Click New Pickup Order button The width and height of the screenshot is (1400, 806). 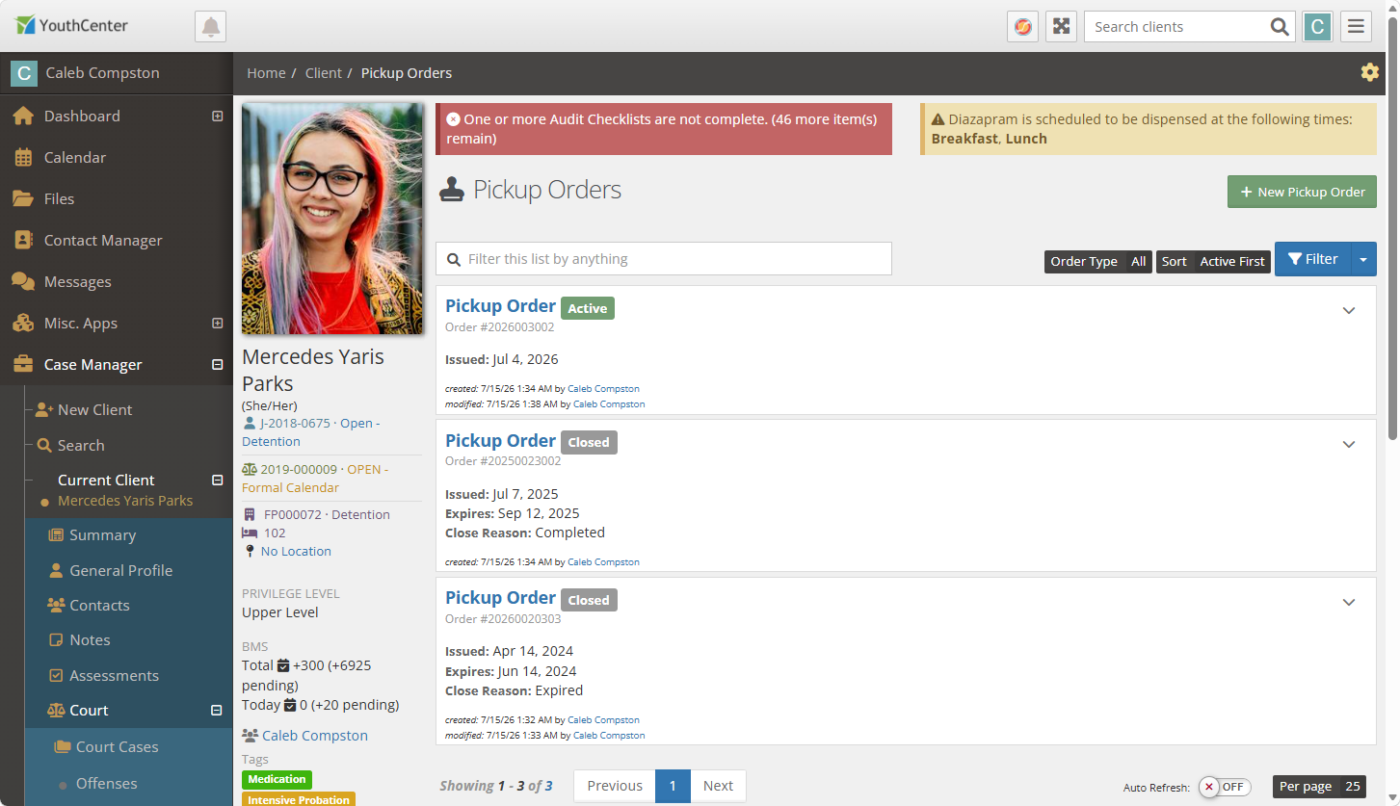click(x=1302, y=192)
